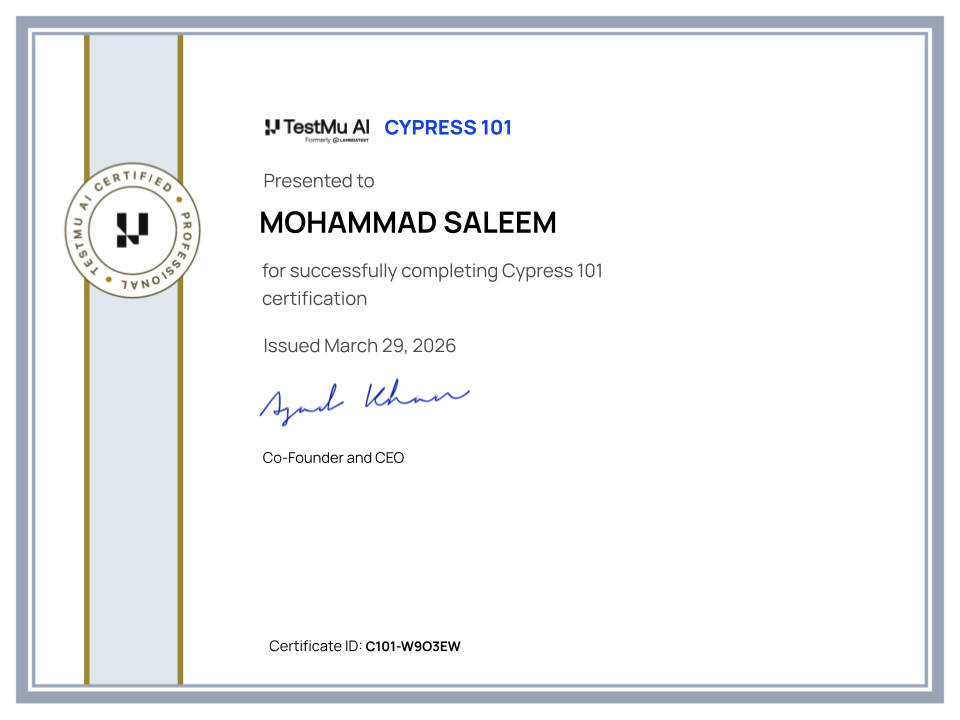Expand the Issued March 29, 2026 date
This screenshot has height=720, width=960.
pyautogui.click(x=359, y=345)
